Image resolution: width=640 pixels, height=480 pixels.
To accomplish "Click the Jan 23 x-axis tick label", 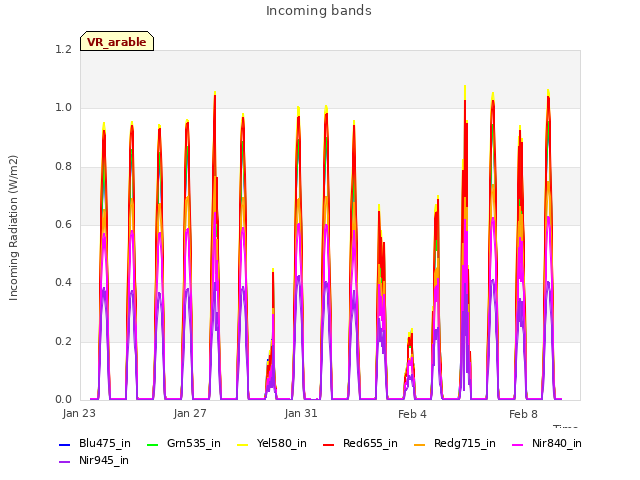I will pos(79,413).
